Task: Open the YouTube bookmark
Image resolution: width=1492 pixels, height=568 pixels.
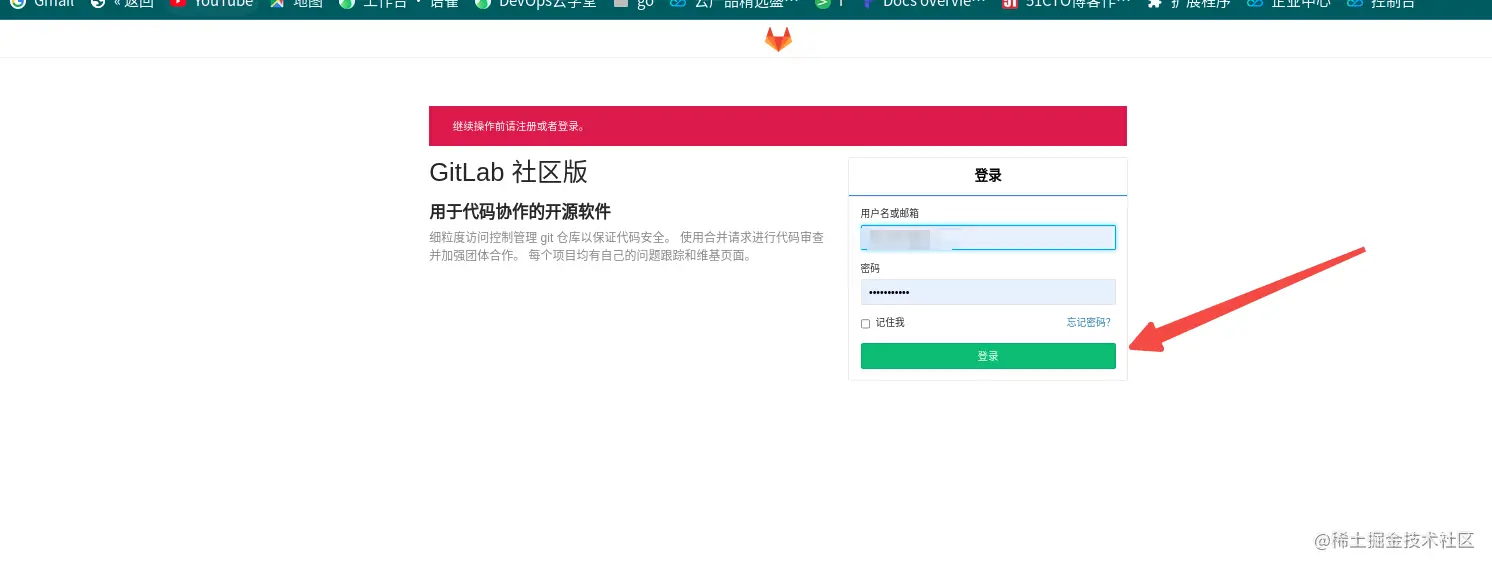Action: coord(211,5)
